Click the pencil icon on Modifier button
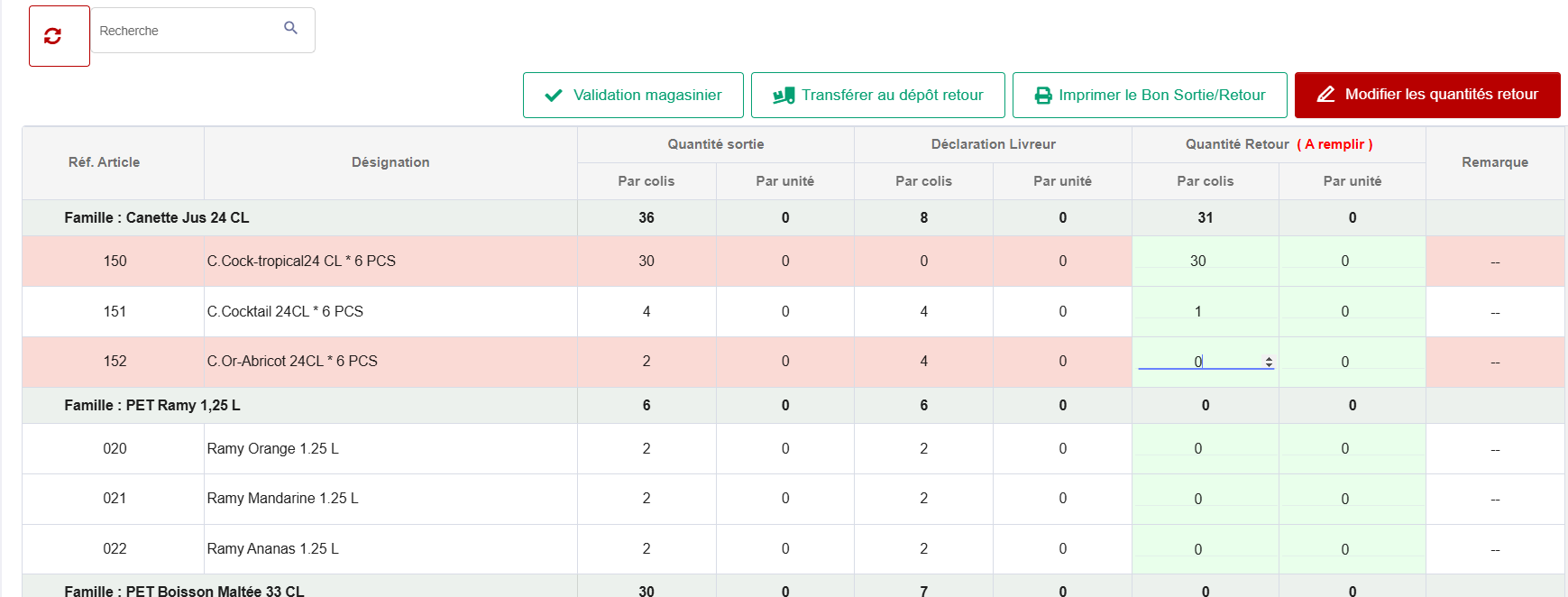Viewport: 1568px width, 597px height. click(x=1325, y=95)
